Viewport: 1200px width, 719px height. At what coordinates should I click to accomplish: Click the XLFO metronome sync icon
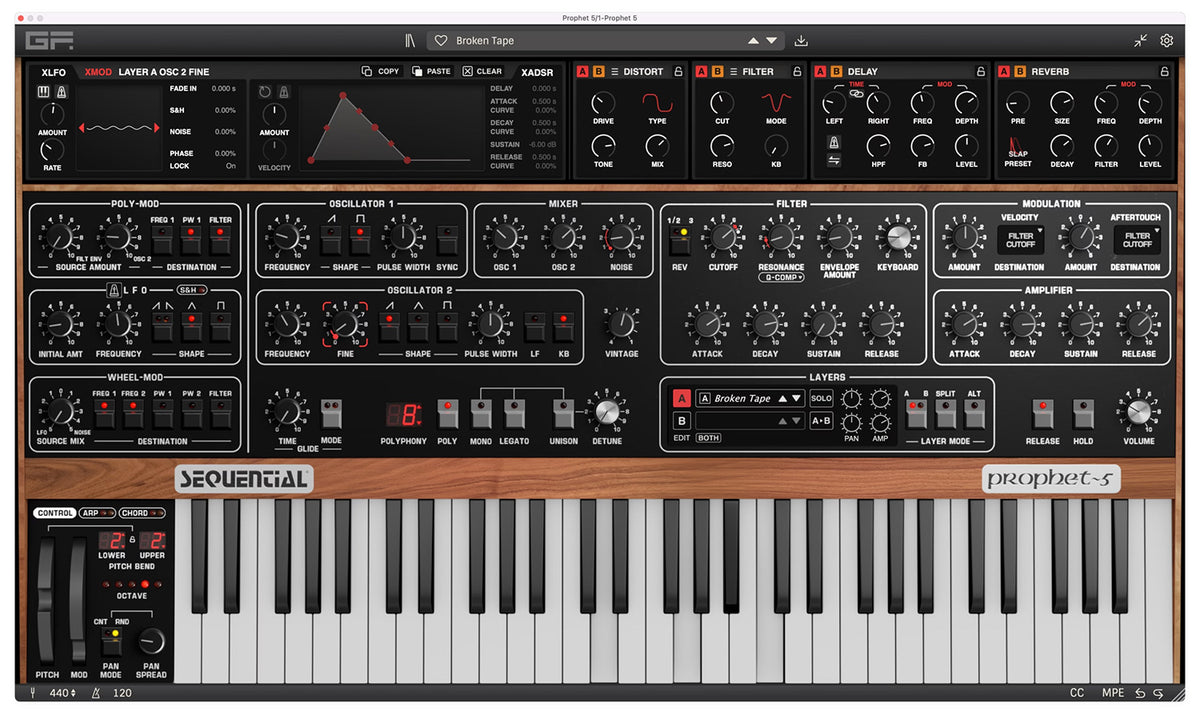[x=61, y=92]
